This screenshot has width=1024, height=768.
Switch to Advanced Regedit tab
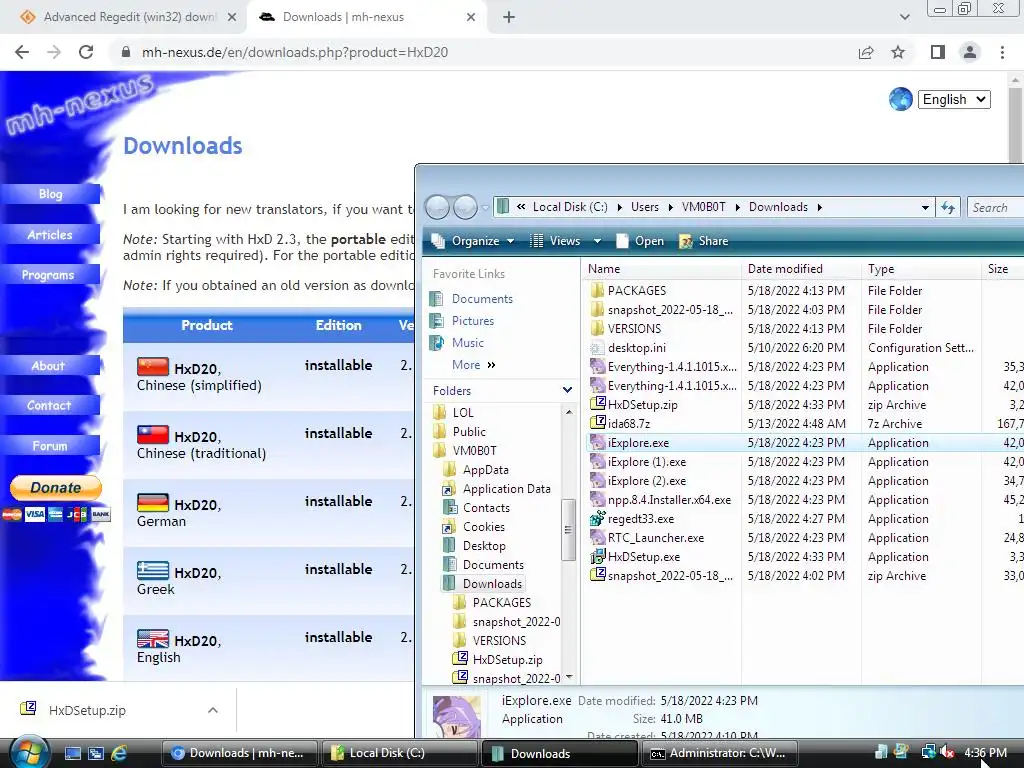122,17
